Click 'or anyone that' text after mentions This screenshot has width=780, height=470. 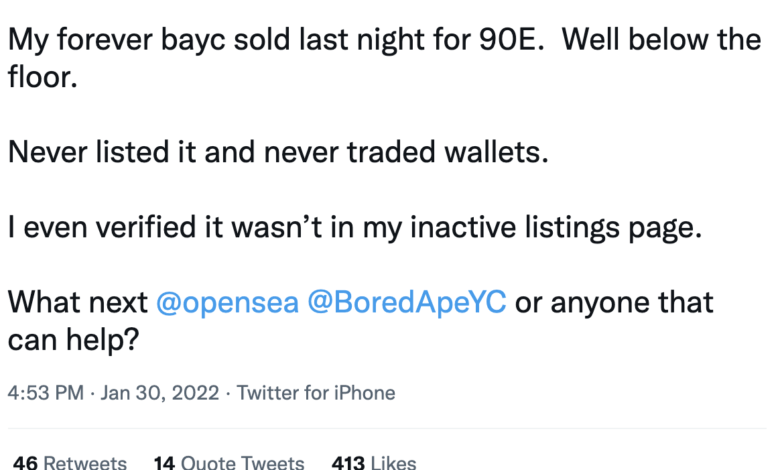pyautogui.click(x=614, y=302)
